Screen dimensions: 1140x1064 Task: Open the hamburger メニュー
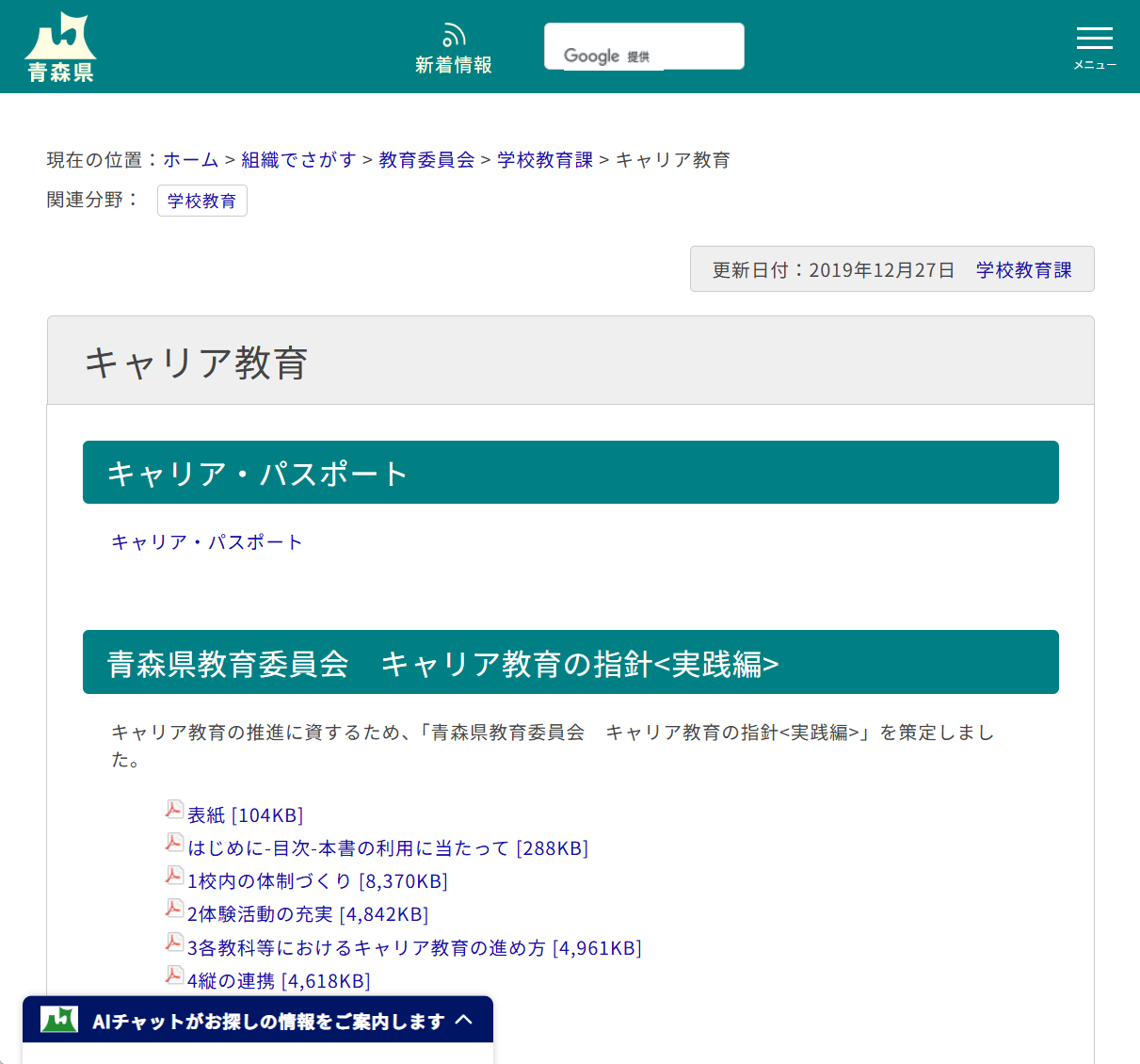pyautogui.click(x=1094, y=41)
